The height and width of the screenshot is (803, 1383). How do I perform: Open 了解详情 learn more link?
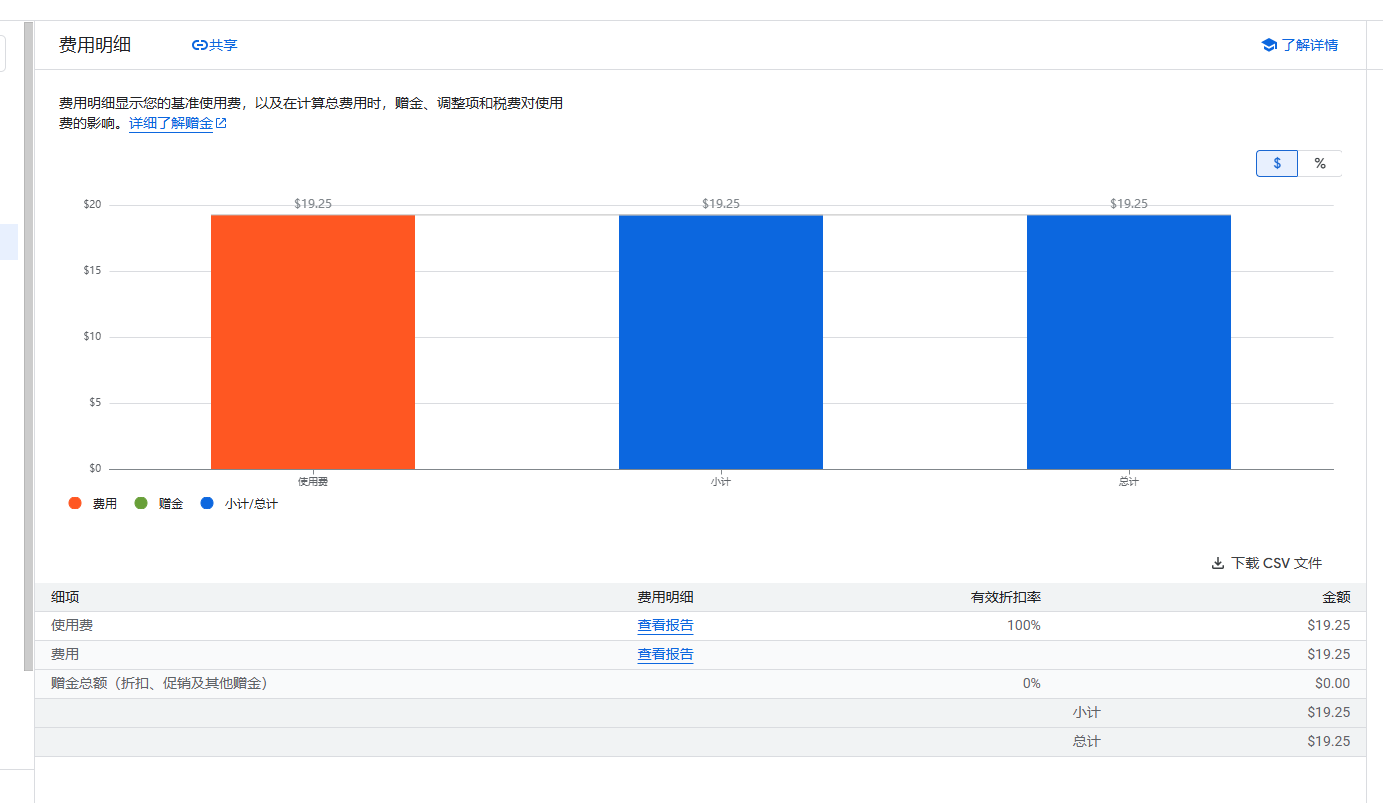click(1299, 45)
